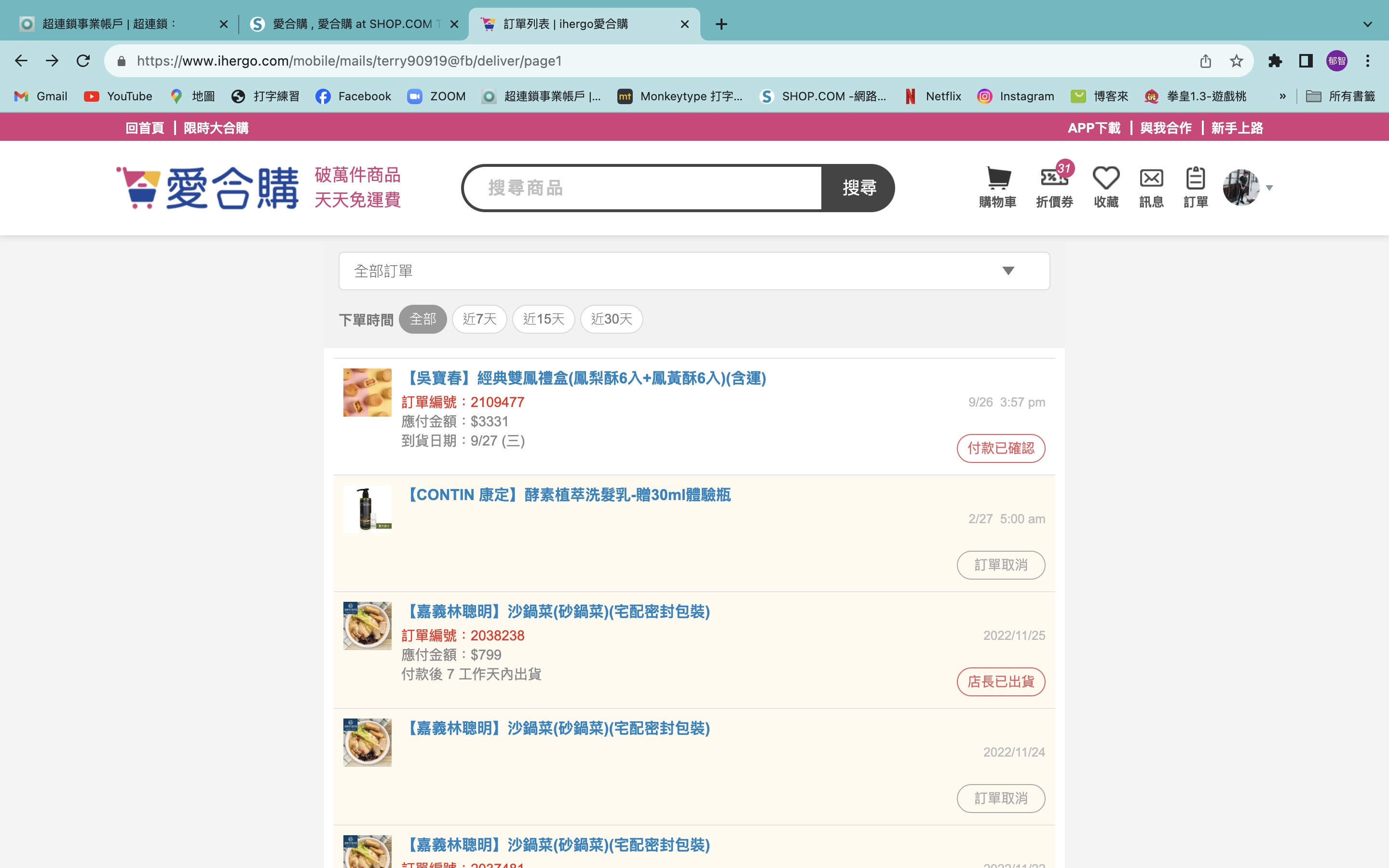The height and width of the screenshot is (868, 1389).
Task: Reload the current page
Action: [x=83, y=61]
